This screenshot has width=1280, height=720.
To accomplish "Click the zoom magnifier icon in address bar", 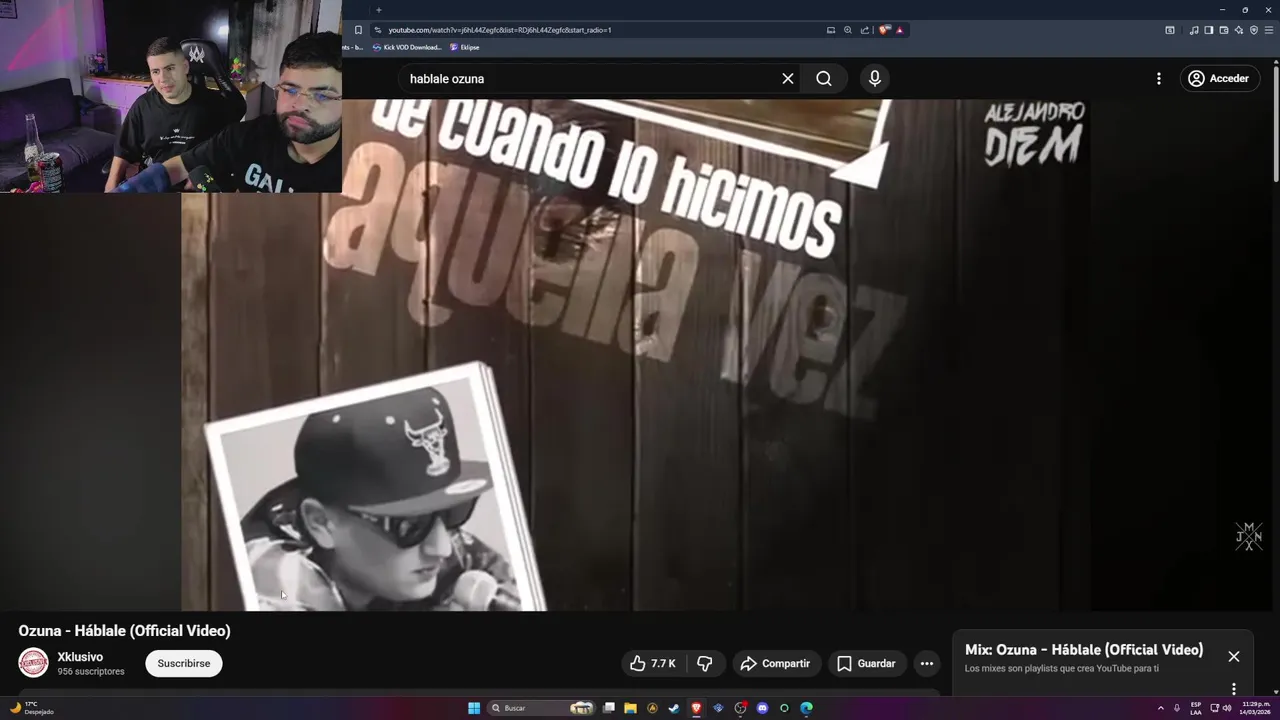I will click(848, 30).
